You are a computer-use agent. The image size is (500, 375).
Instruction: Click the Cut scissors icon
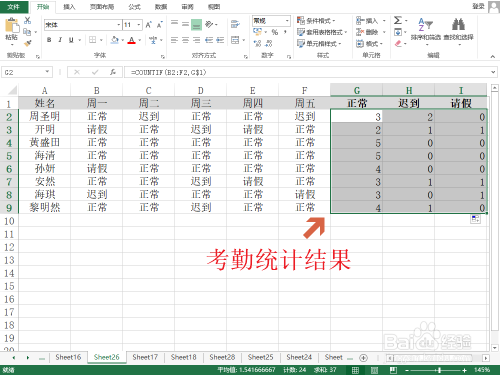(28, 21)
